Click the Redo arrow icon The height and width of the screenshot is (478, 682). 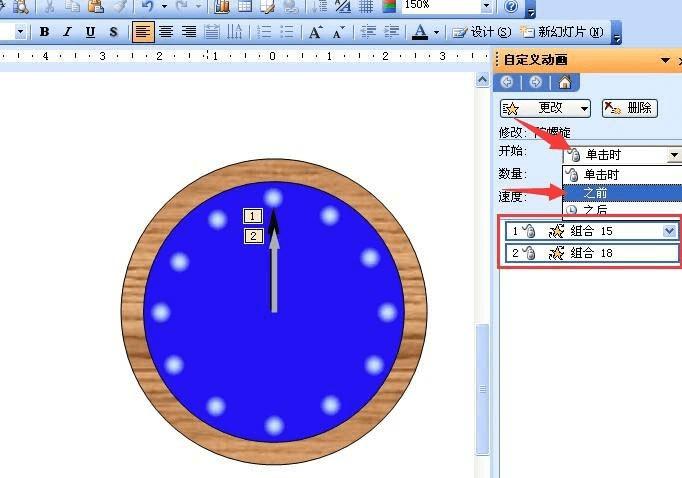click(182, 6)
